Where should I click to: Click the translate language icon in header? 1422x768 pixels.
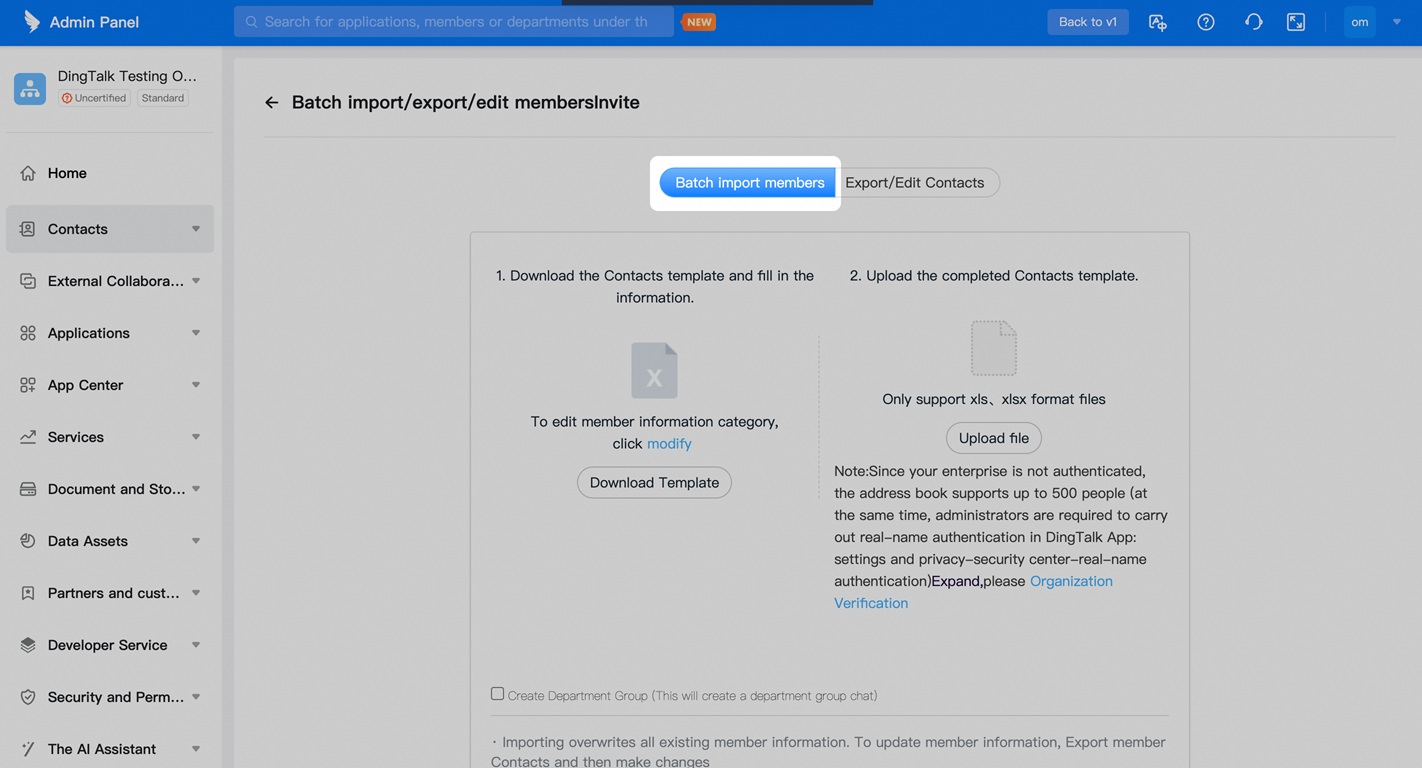click(1158, 22)
